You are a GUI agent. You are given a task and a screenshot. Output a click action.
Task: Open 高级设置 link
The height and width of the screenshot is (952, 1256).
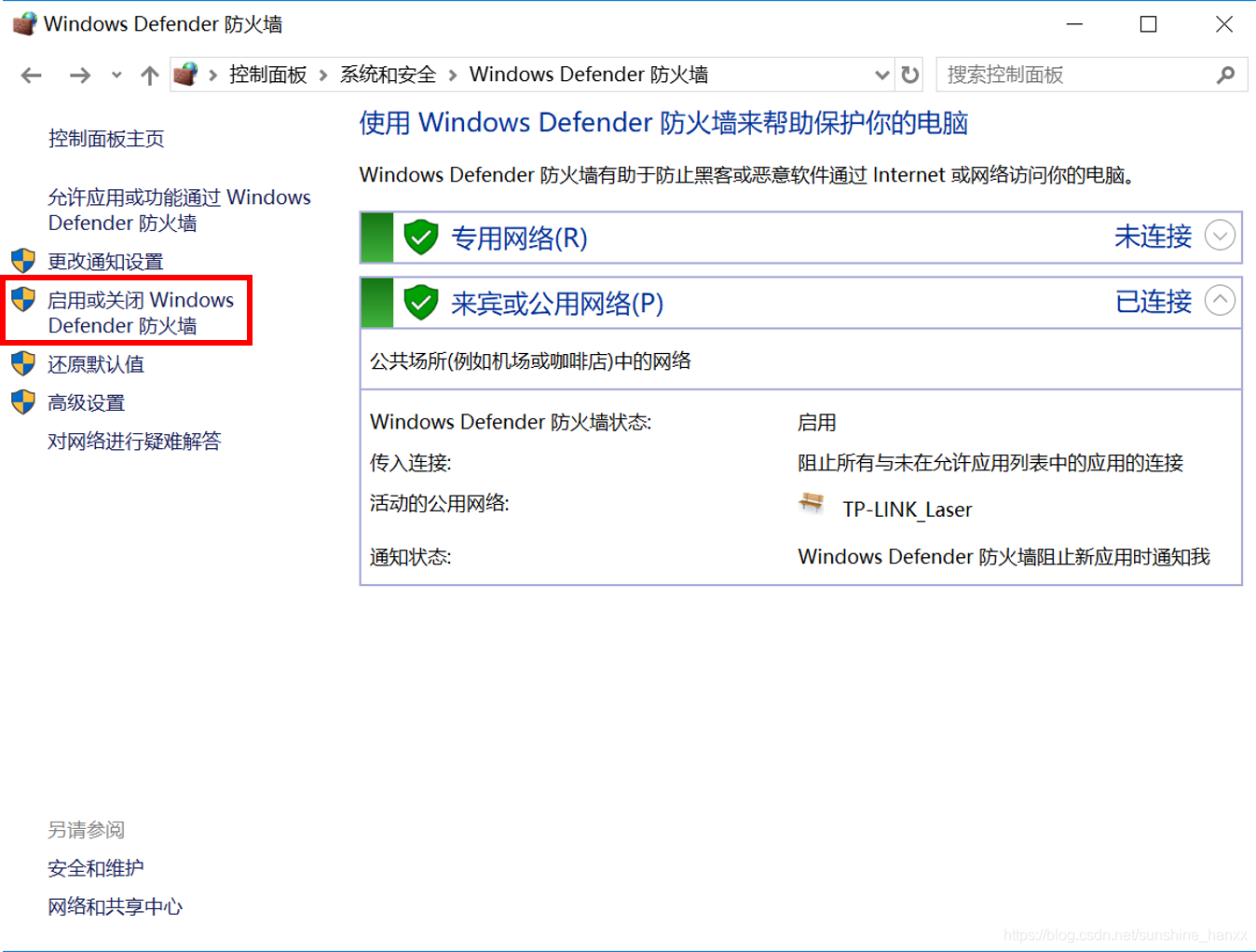(x=87, y=402)
